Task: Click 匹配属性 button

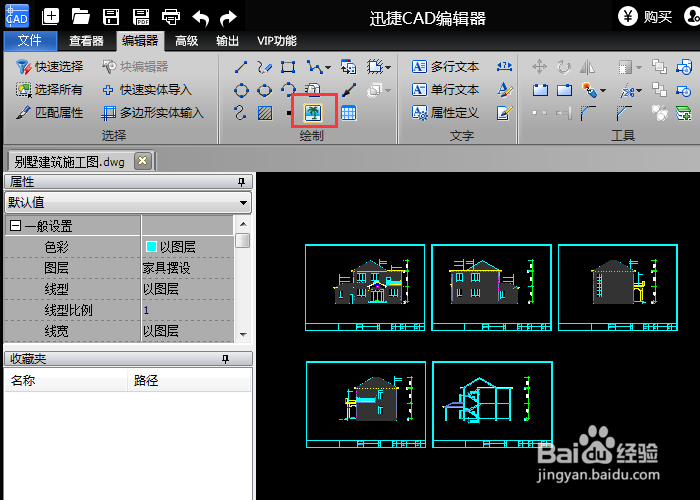Action: pyautogui.click(x=50, y=112)
